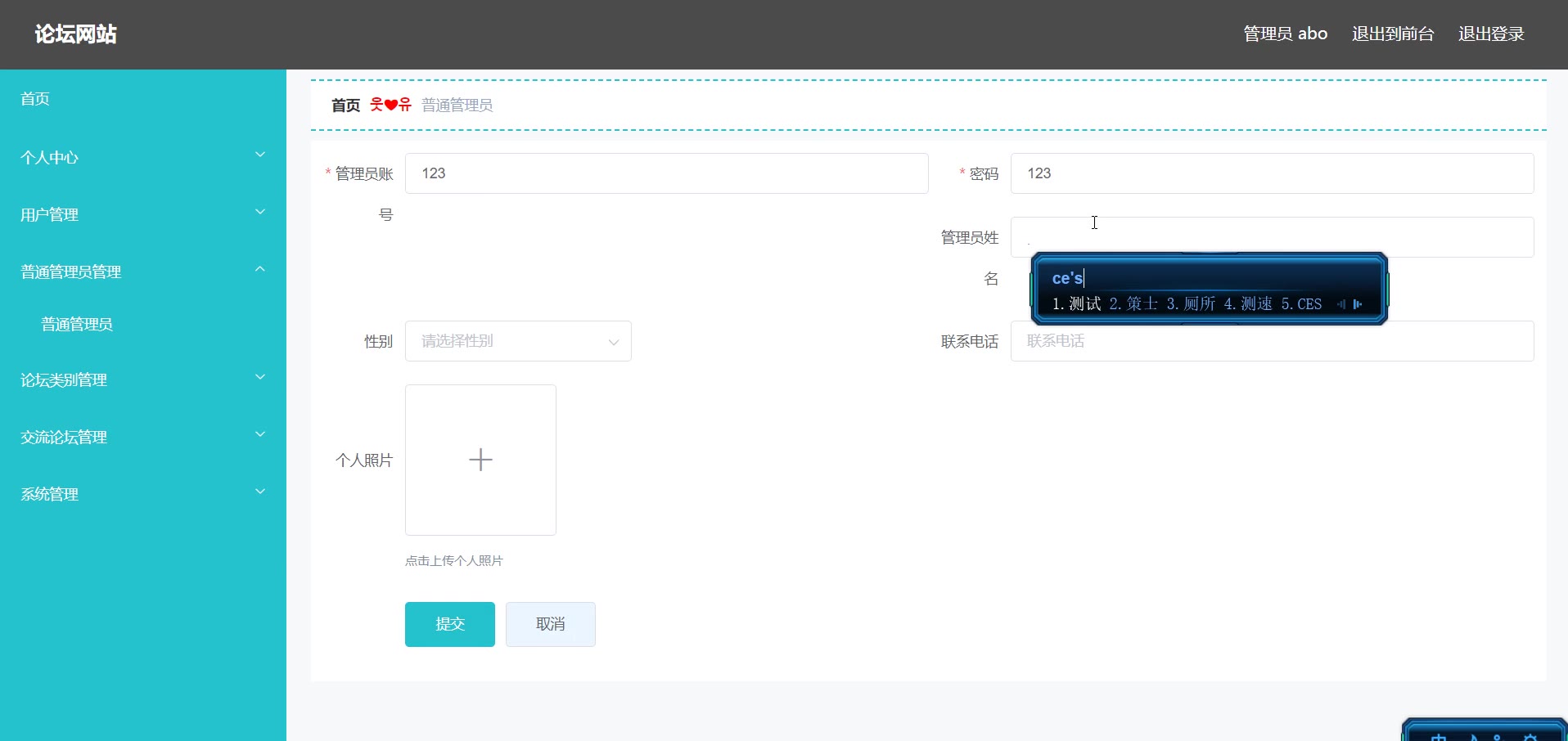1568x741 pixels.
Task: Expand the 论坛类别管理 sidebar menu
Action: pyautogui.click(x=142, y=379)
